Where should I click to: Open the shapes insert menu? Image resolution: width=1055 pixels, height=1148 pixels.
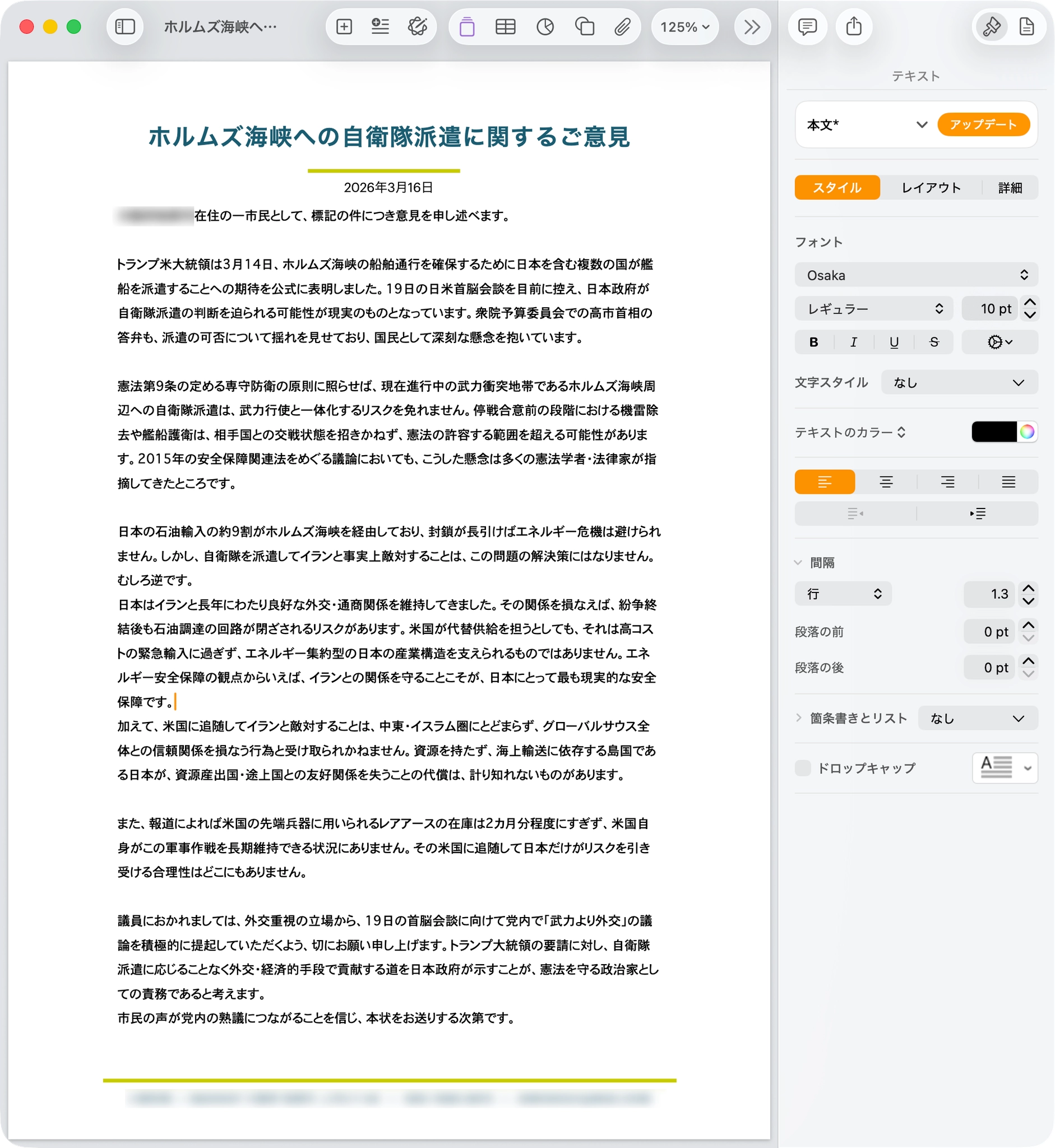[x=584, y=27]
